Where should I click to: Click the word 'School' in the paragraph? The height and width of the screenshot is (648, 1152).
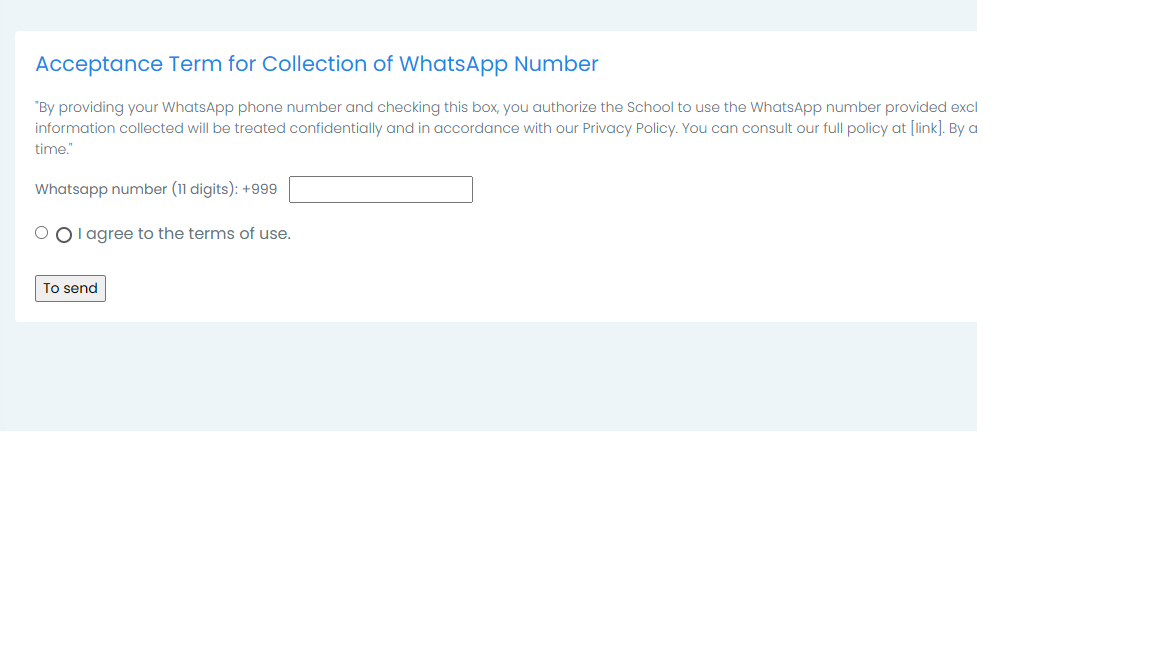[649, 107]
